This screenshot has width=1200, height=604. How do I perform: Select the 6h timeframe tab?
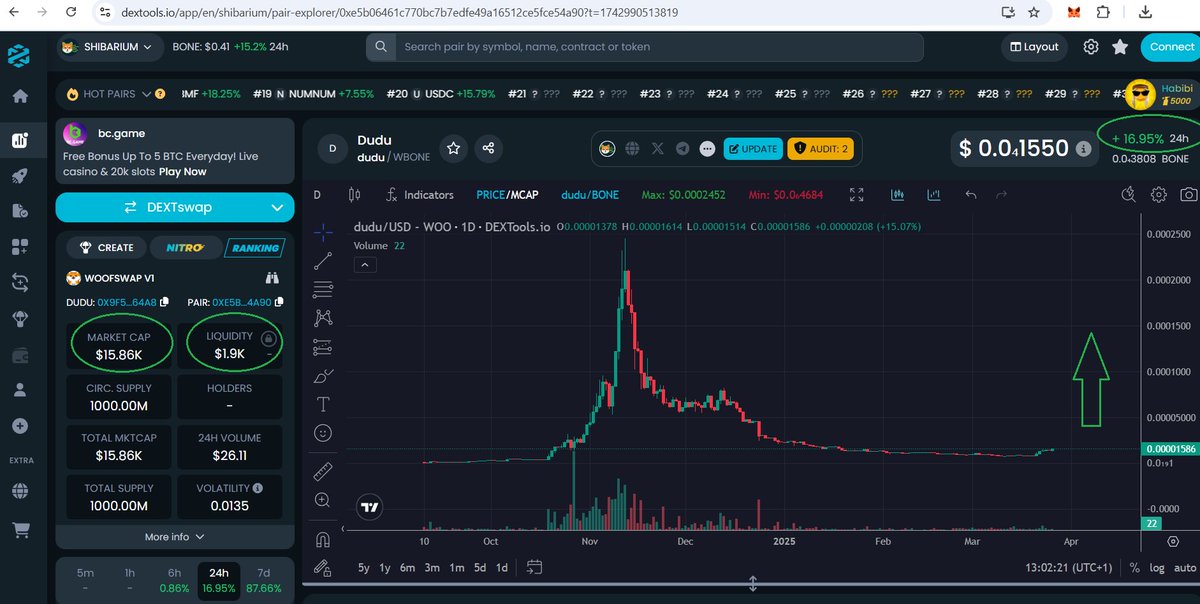(x=176, y=581)
